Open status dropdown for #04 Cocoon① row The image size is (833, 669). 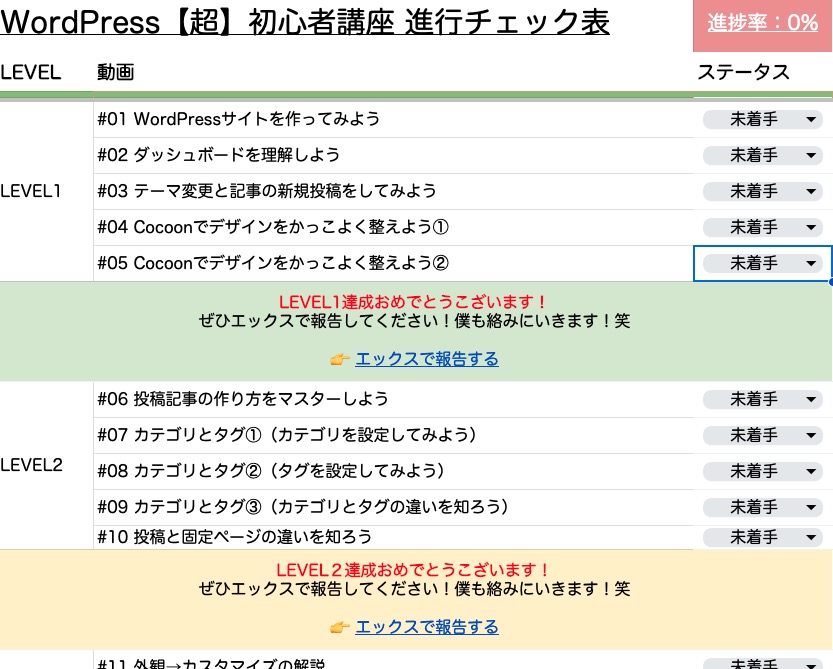[x=762, y=227]
